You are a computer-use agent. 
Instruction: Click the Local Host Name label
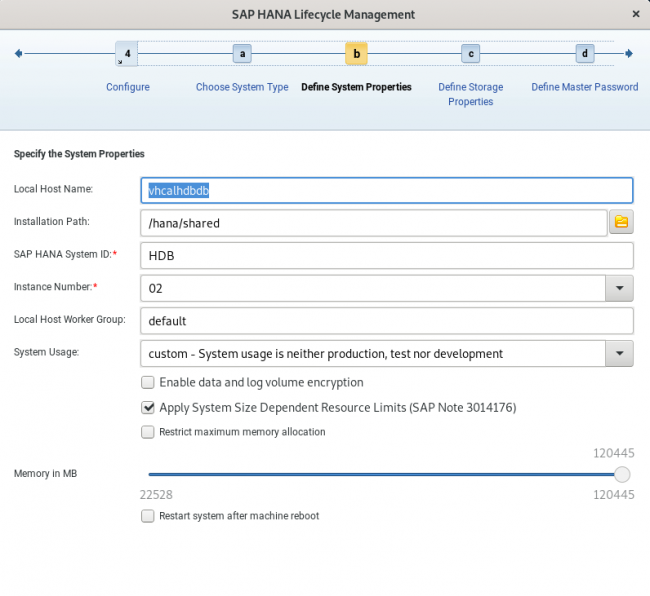point(53,189)
